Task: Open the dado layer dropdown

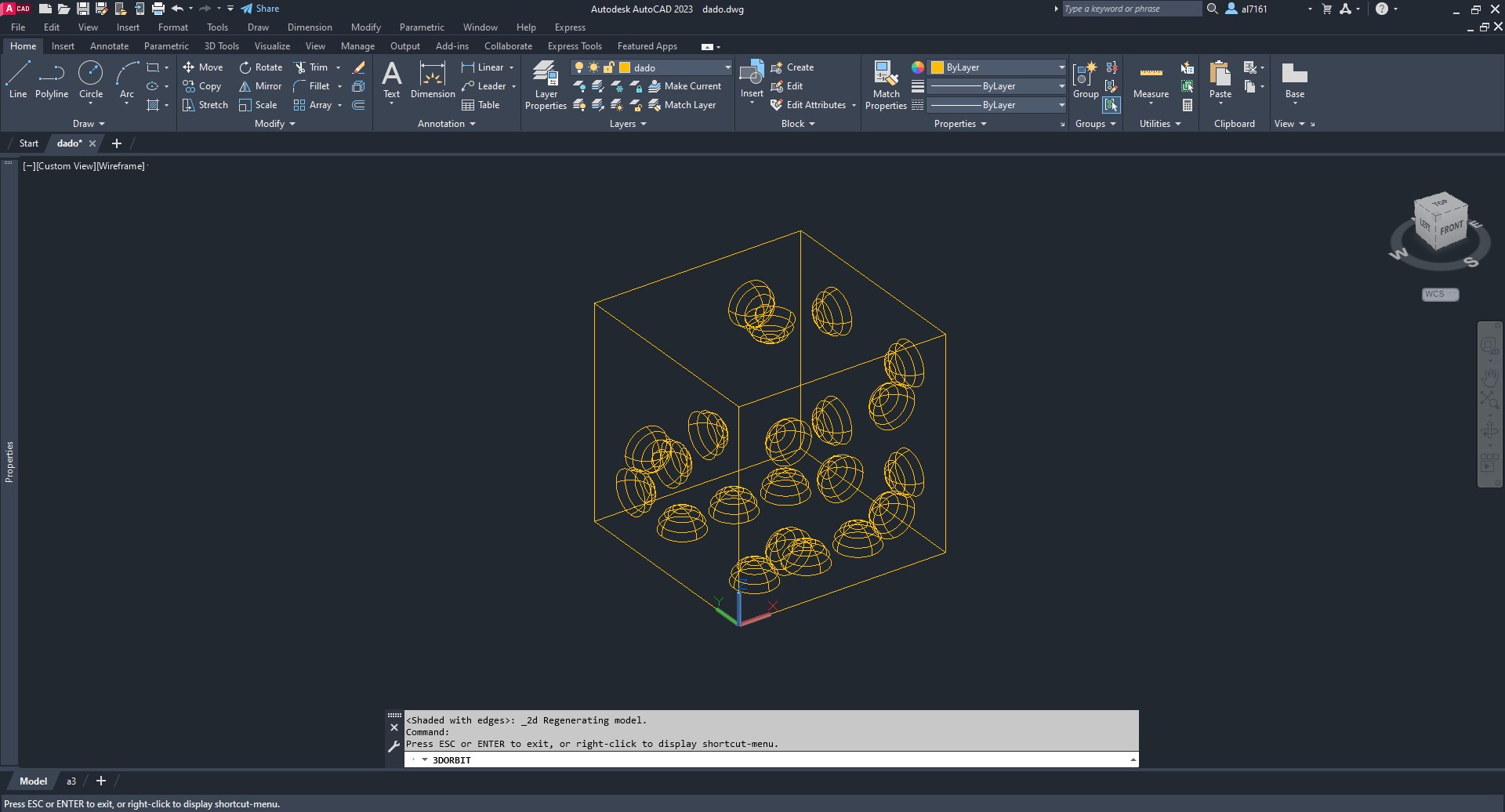Action: tap(727, 67)
